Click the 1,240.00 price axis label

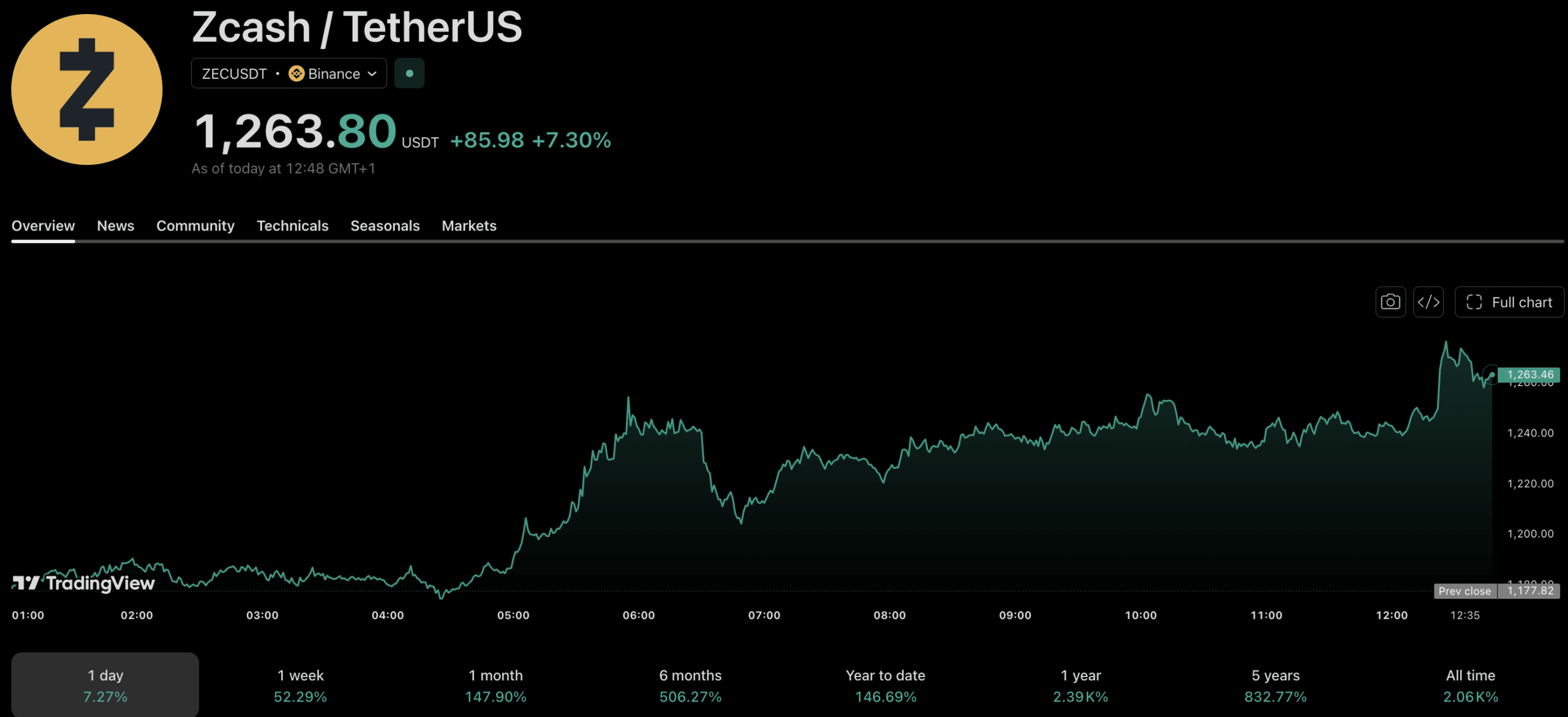point(1531,433)
